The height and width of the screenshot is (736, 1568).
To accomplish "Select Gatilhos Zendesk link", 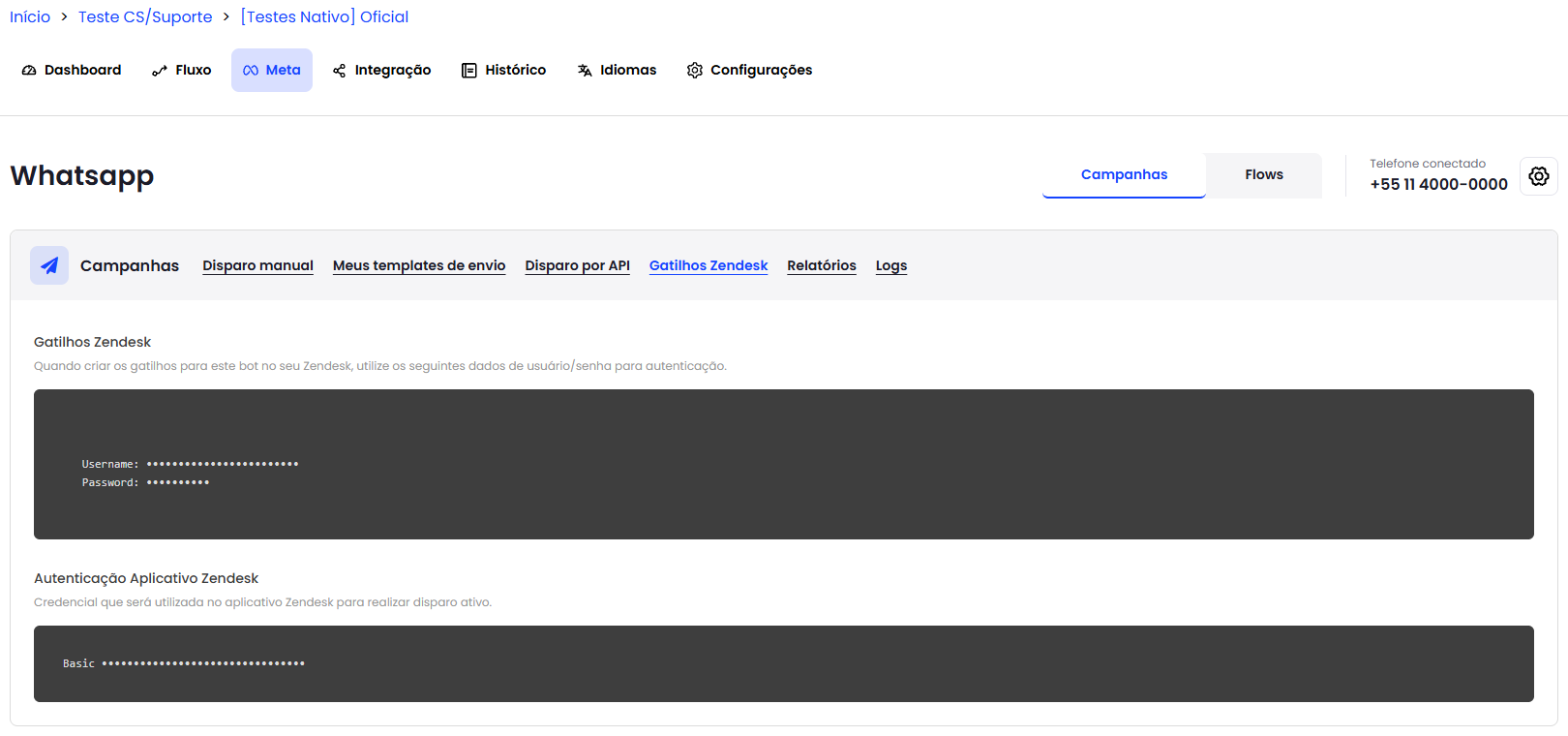I will click(x=709, y=265).
